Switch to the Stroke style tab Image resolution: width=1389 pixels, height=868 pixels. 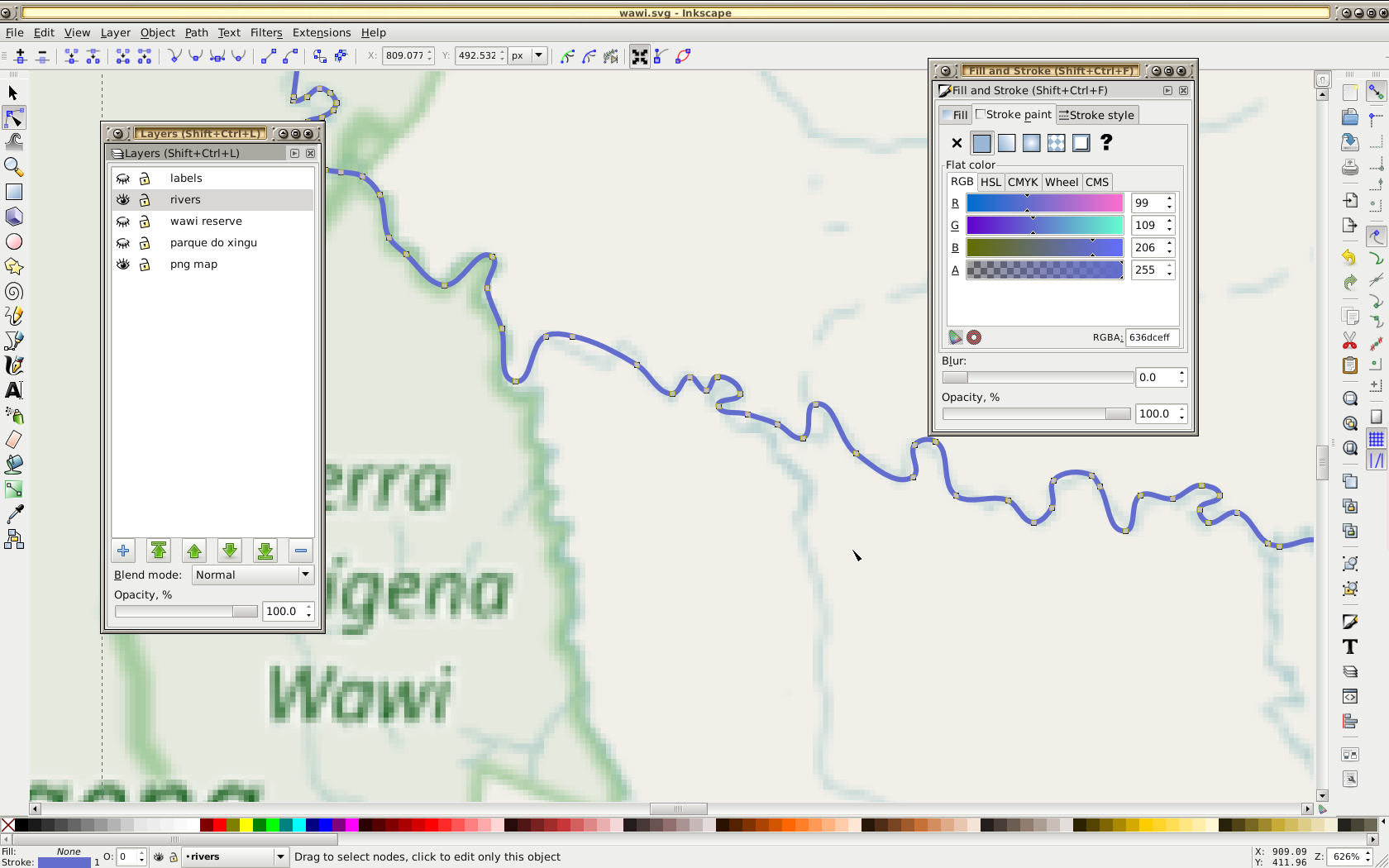(1096, 115)
